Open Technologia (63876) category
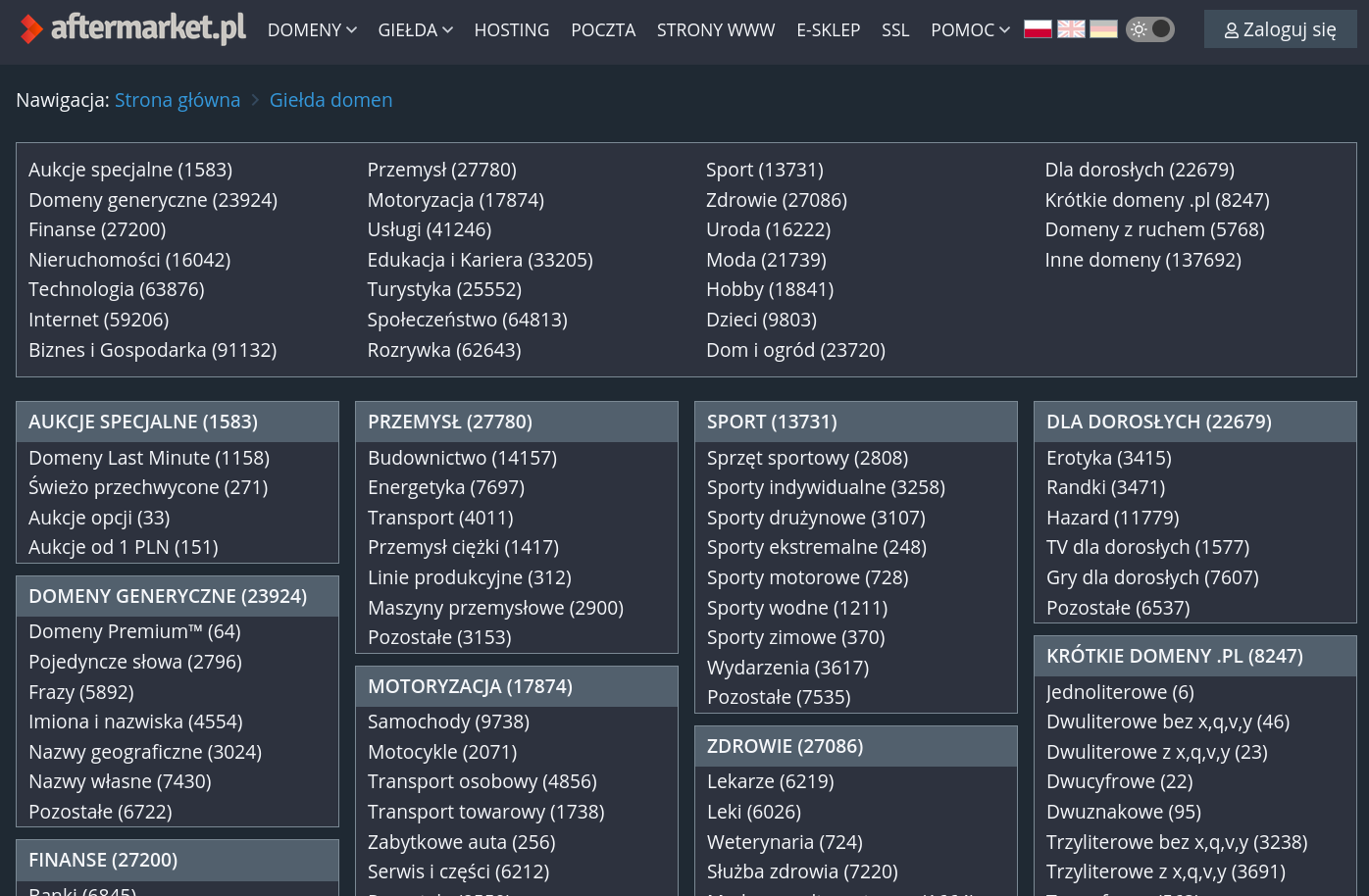This screenshot has width=1369, height=896. pos(117,289)
